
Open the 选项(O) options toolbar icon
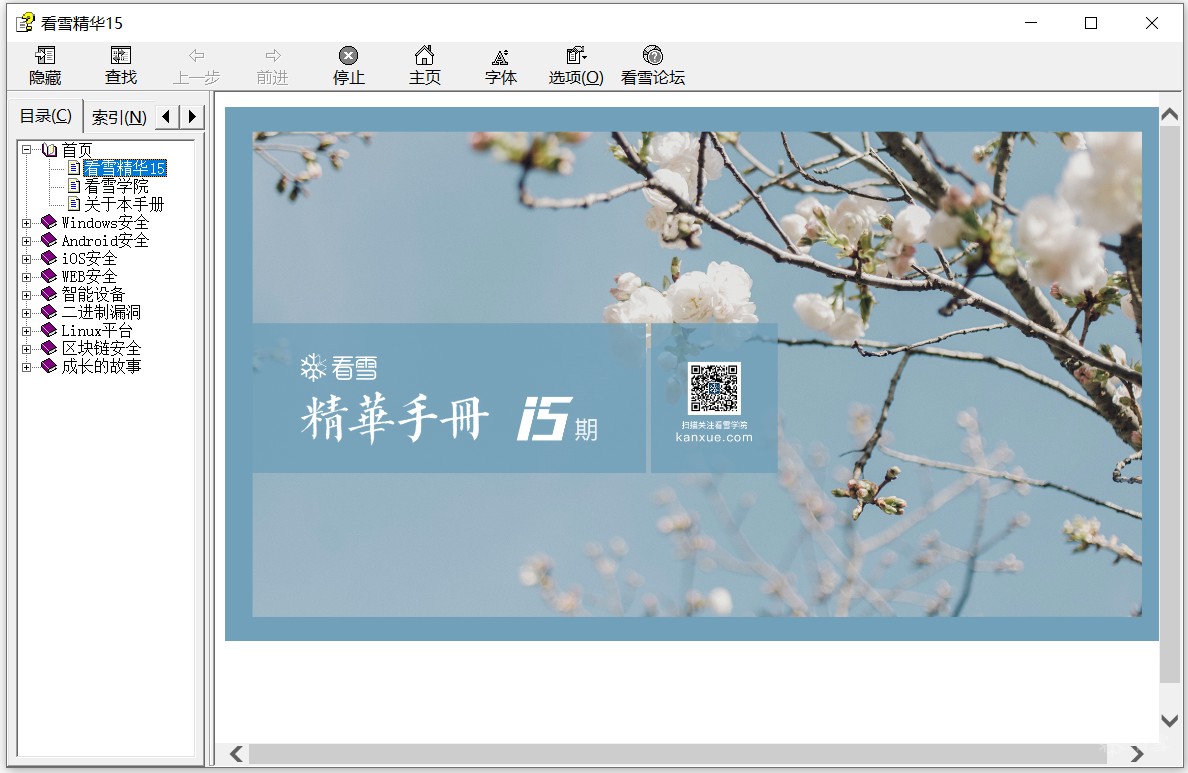click(x=576, y=55)
